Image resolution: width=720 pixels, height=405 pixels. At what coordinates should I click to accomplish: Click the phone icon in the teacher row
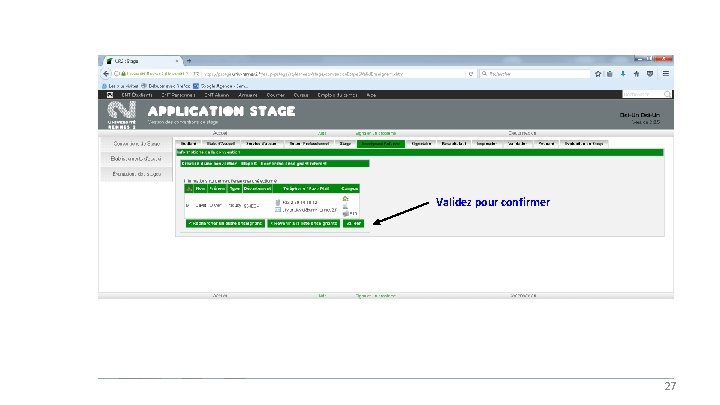click(278, 202)
